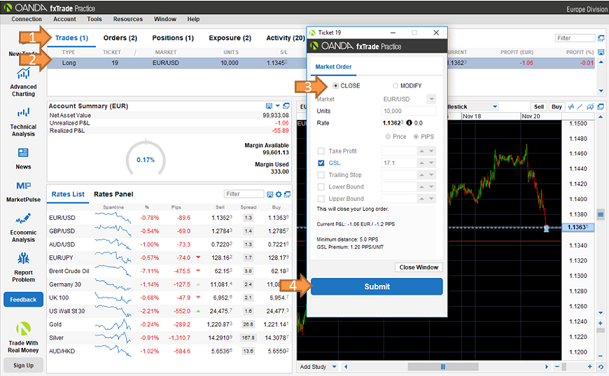Click the Close Window button
Viewport: 609px width, 376px height.
pyautogui.click(x=419, y=267)
